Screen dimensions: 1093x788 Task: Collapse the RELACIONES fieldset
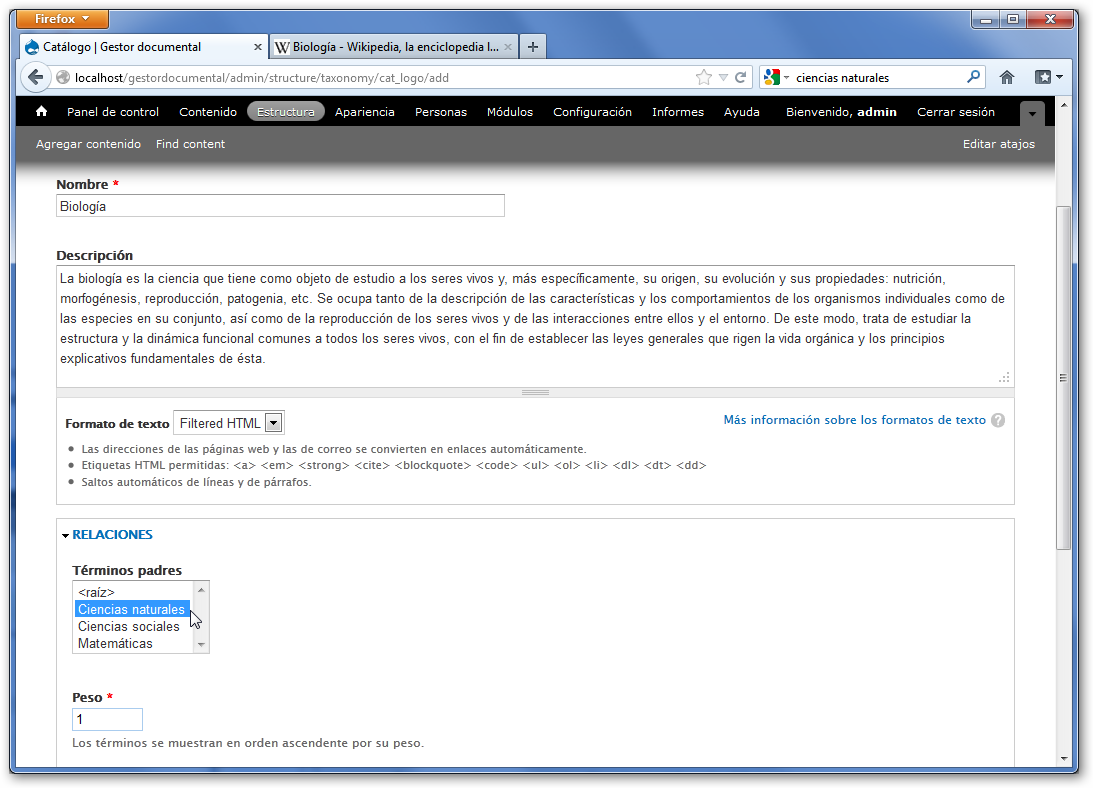point(112,535)
